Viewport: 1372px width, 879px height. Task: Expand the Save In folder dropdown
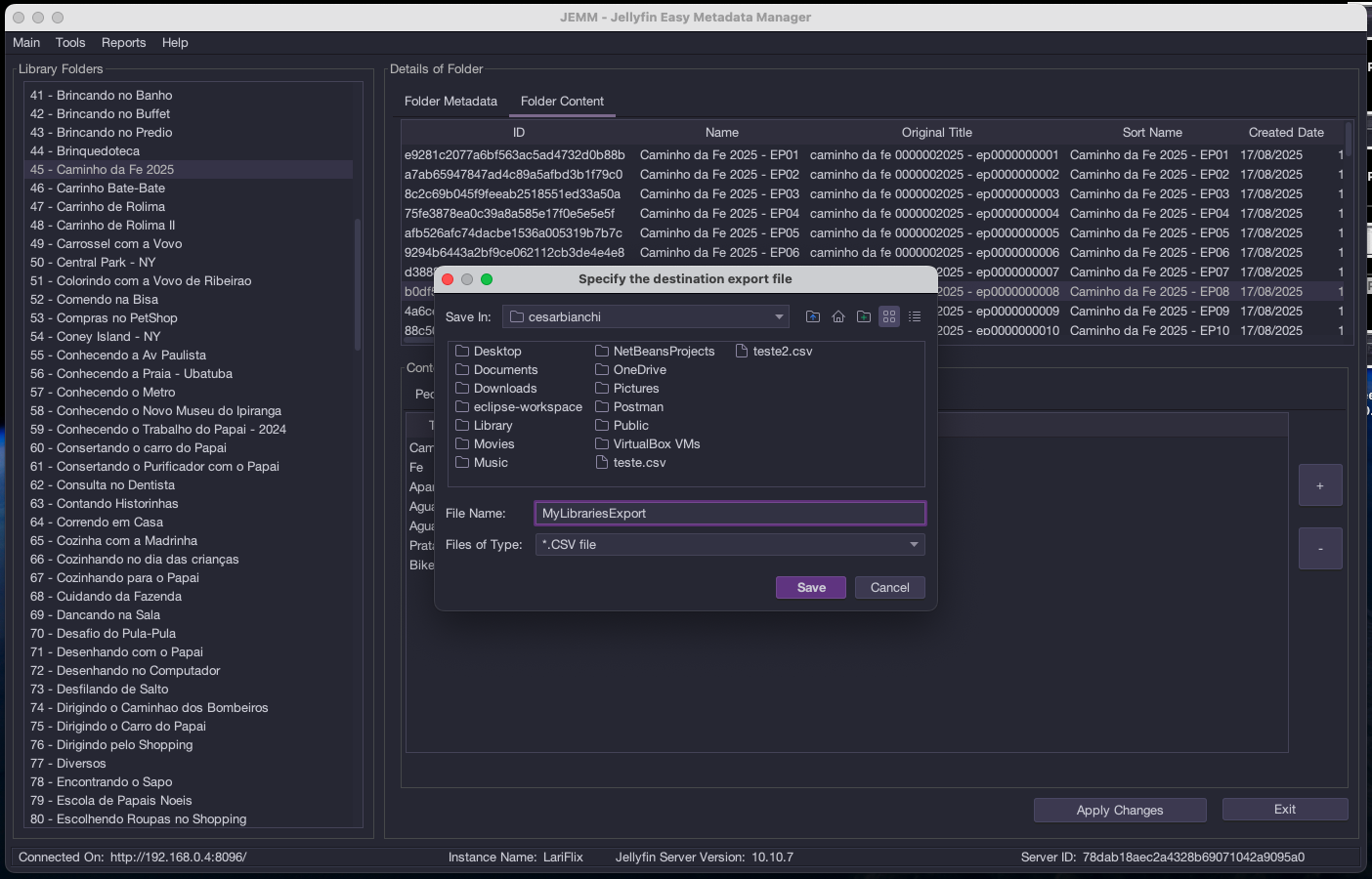coord(779,316)
